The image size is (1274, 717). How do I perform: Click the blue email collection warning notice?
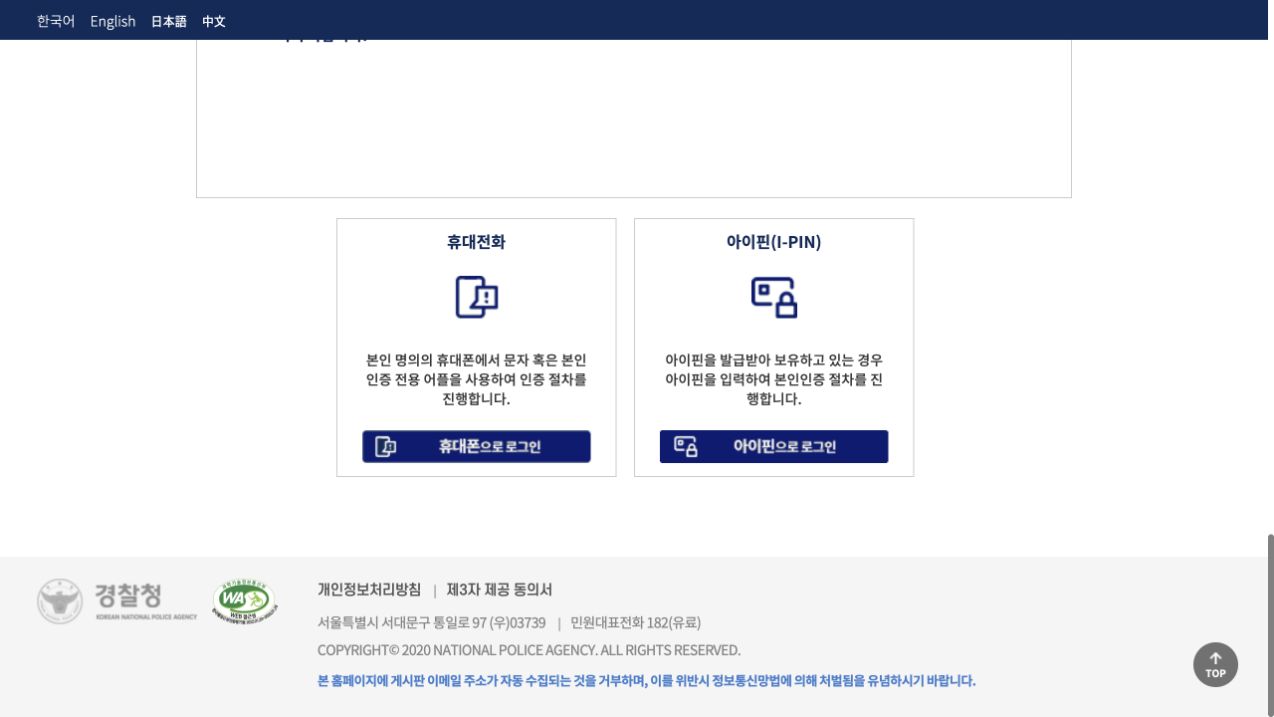click(646, 681)
